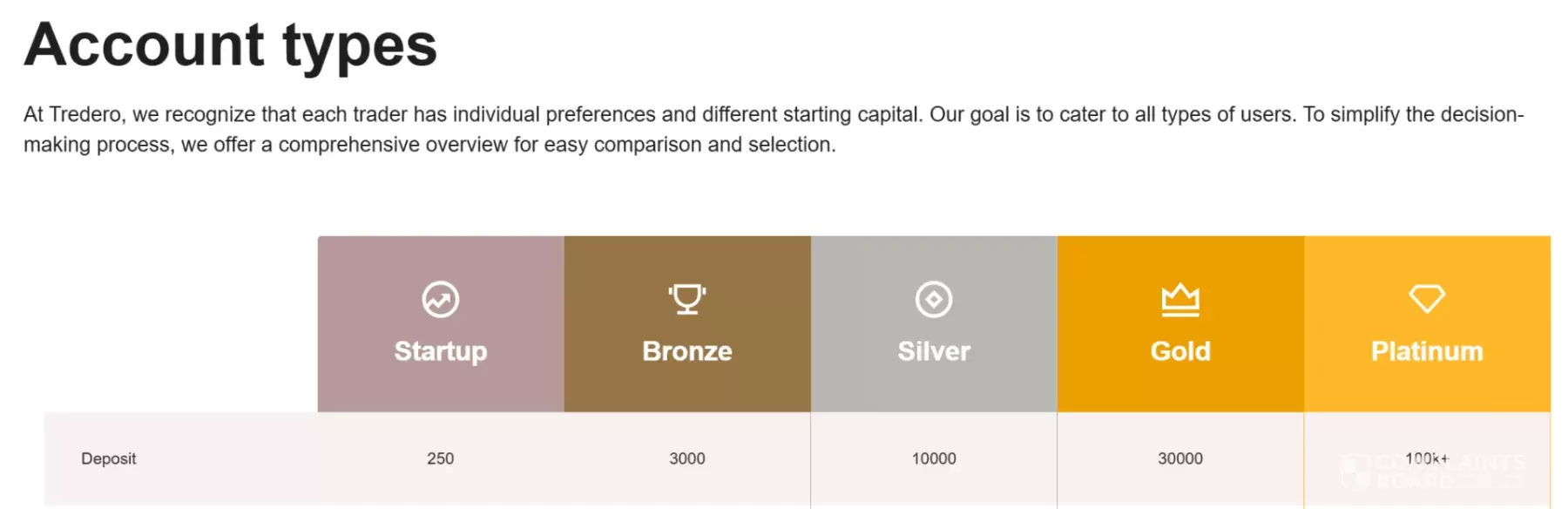Click the Complaints Board watermark logo
The width and height of the screenshot is (1568, 509).
click(1355, 472)
